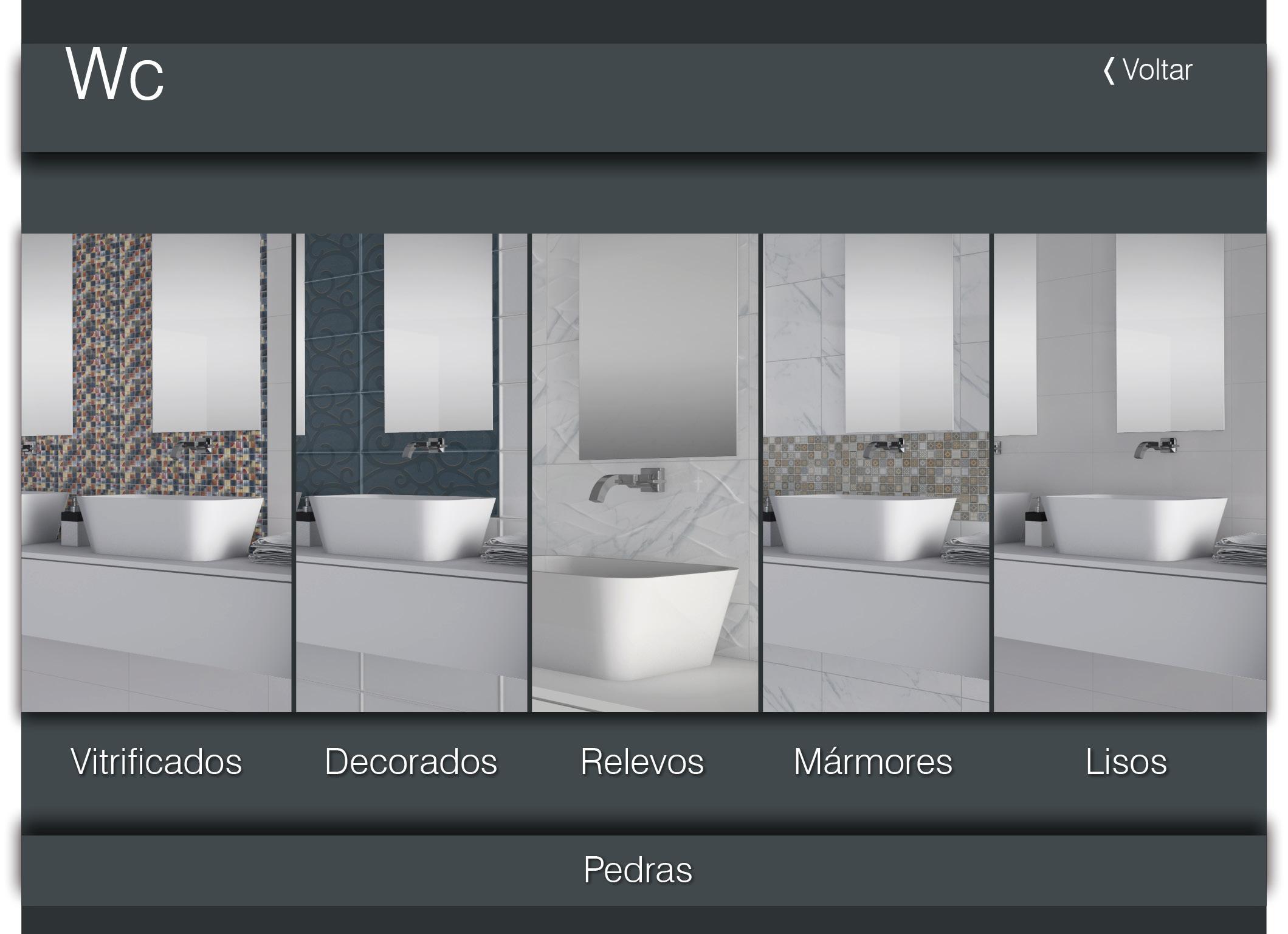The image size is (1288, 934).
Task: Open the Decorados bathroom preview image
Action: coord(412,472)
